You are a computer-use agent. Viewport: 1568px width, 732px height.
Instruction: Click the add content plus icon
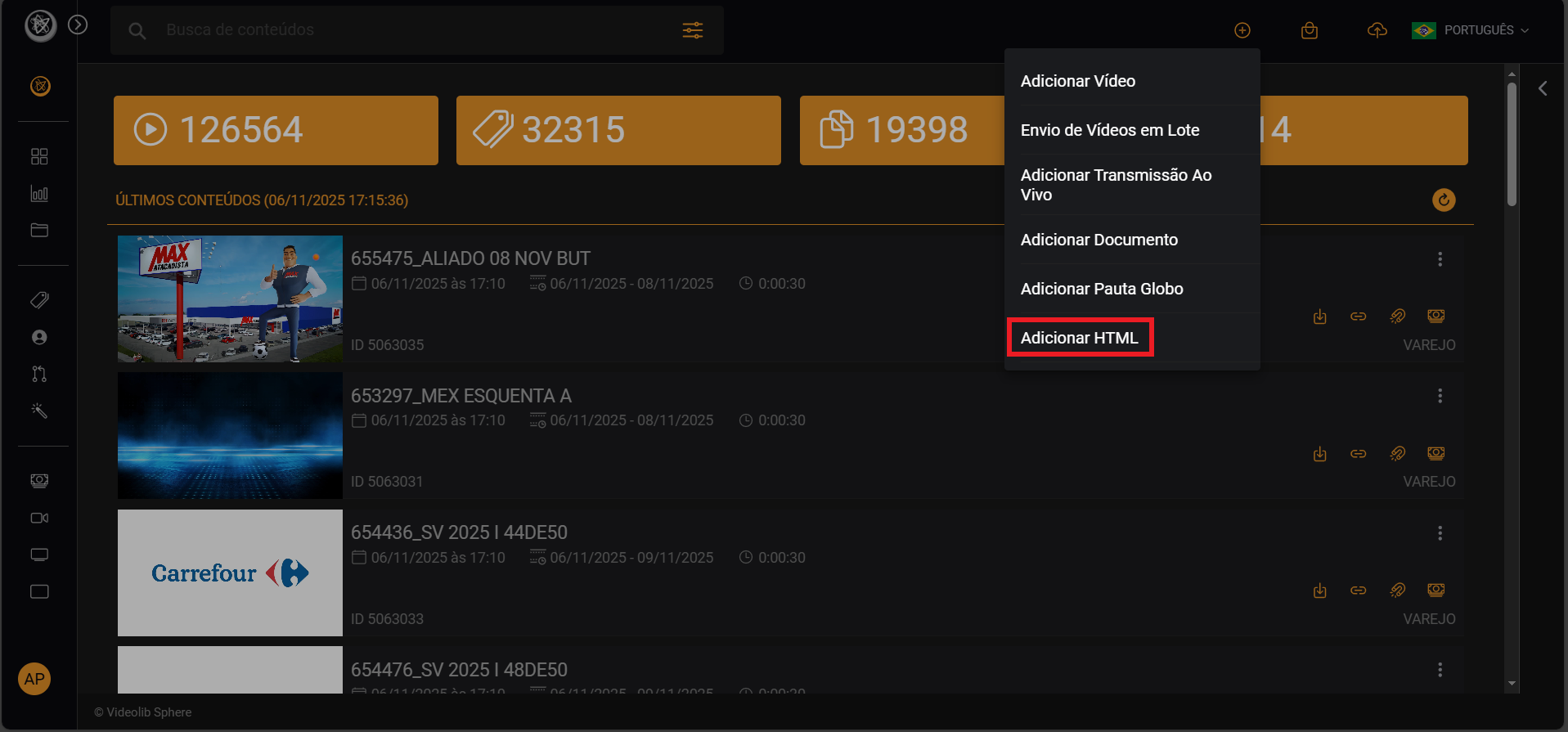coord(1242,30)
